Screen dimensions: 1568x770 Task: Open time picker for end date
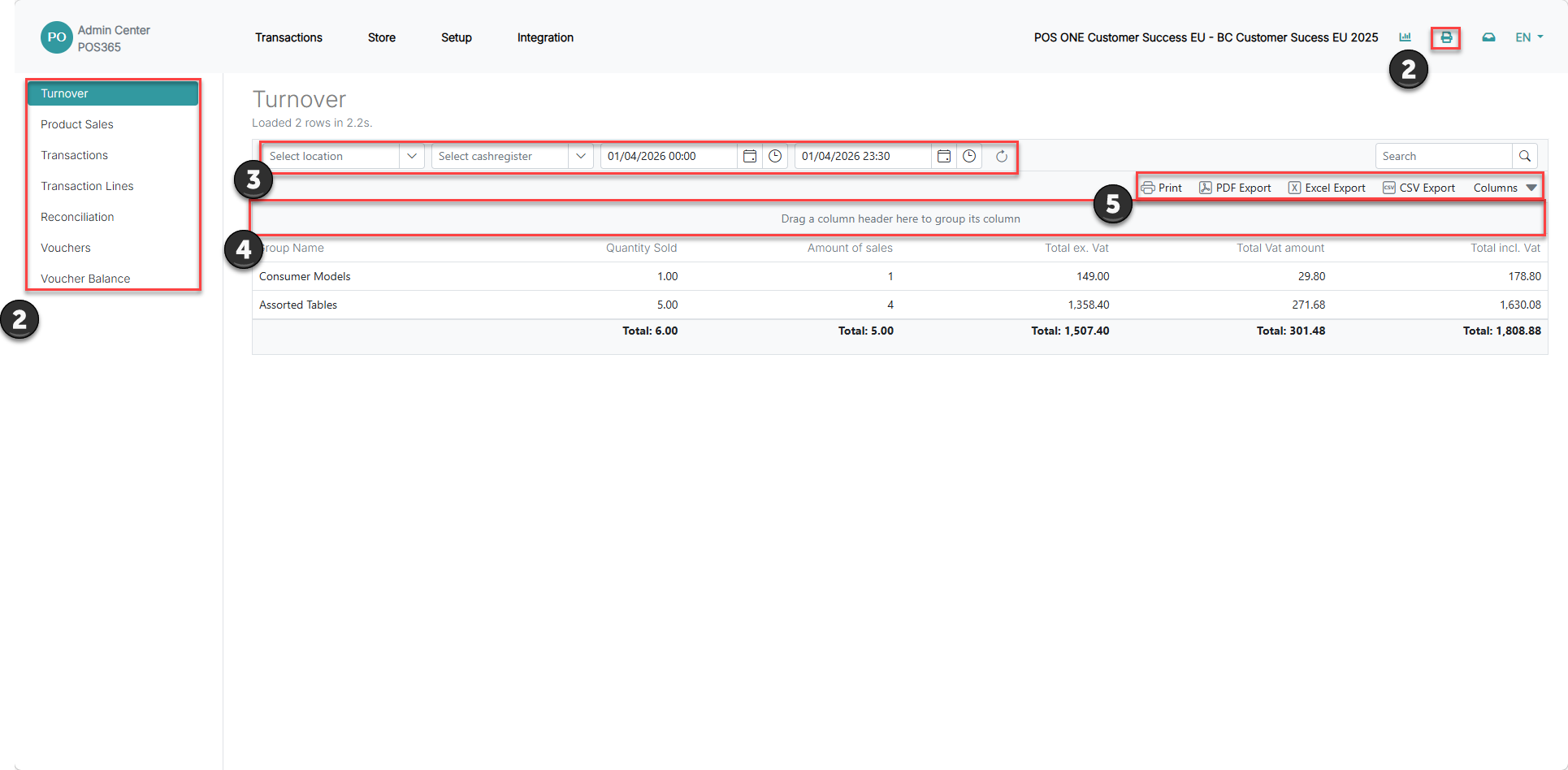click(x=969, y=156)
